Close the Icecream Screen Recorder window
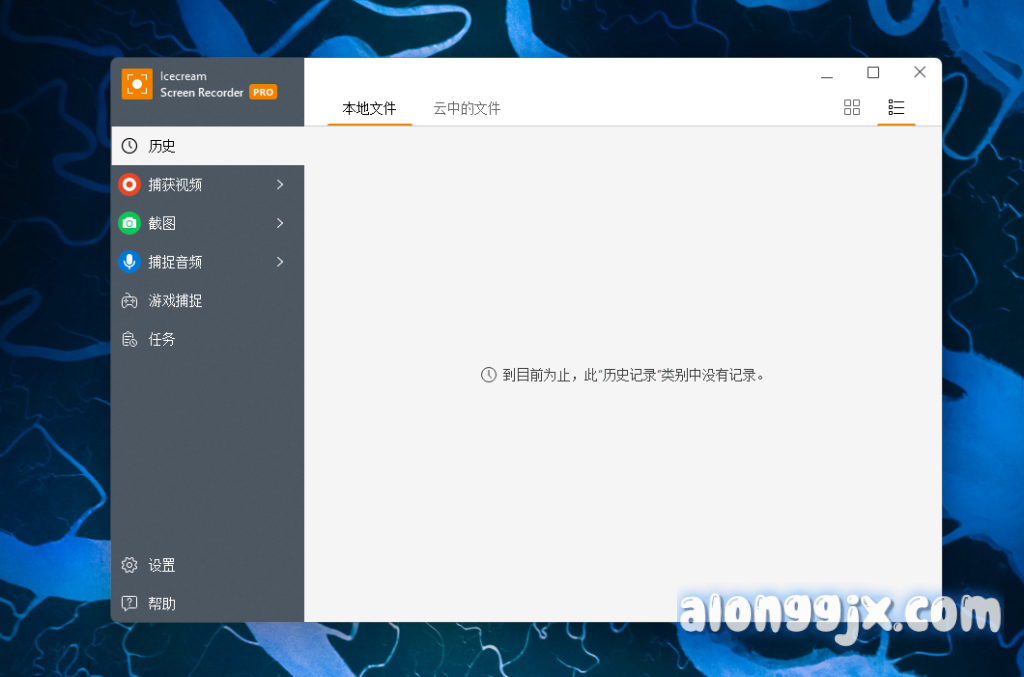1024x677 pixels. click(x=920, y=73)
